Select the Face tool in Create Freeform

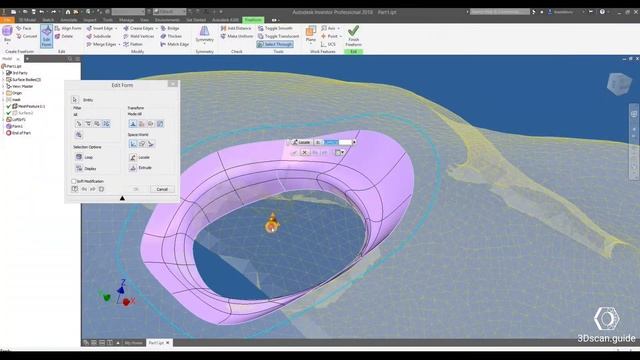[x=24, y=28]
